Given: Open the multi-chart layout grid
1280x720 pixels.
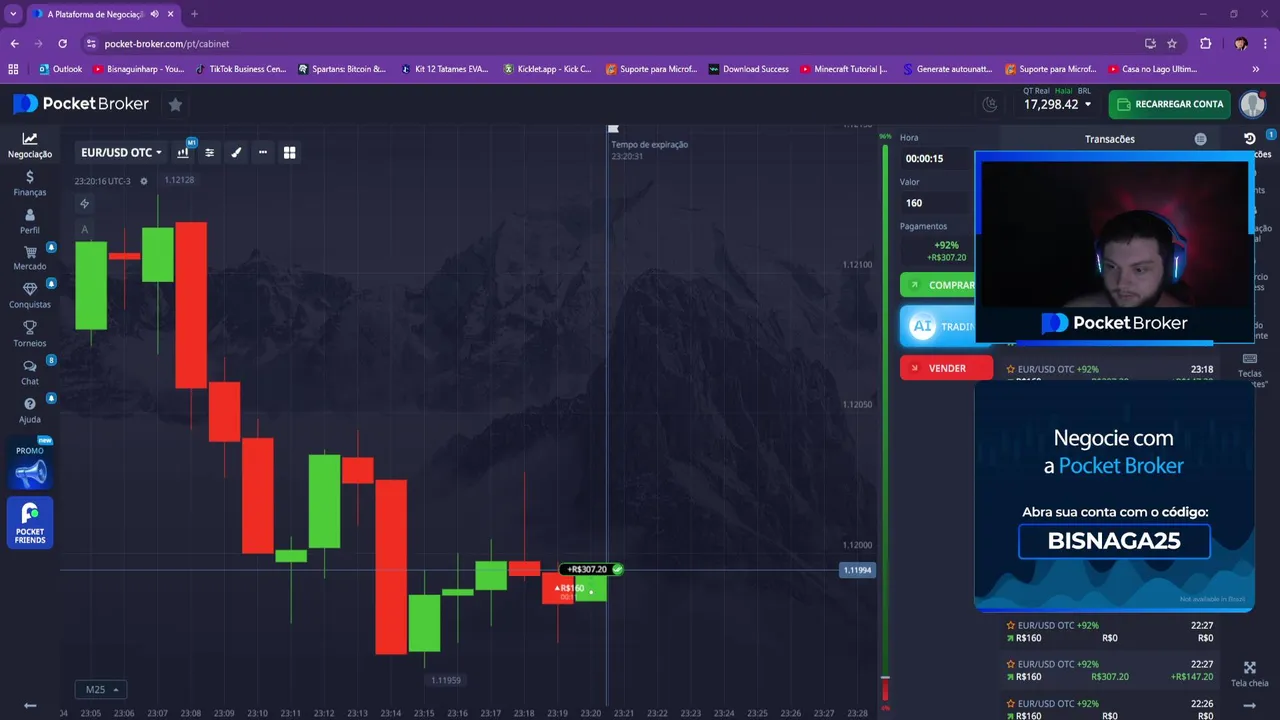Looking at the screenshot, I should pos(289,152).
